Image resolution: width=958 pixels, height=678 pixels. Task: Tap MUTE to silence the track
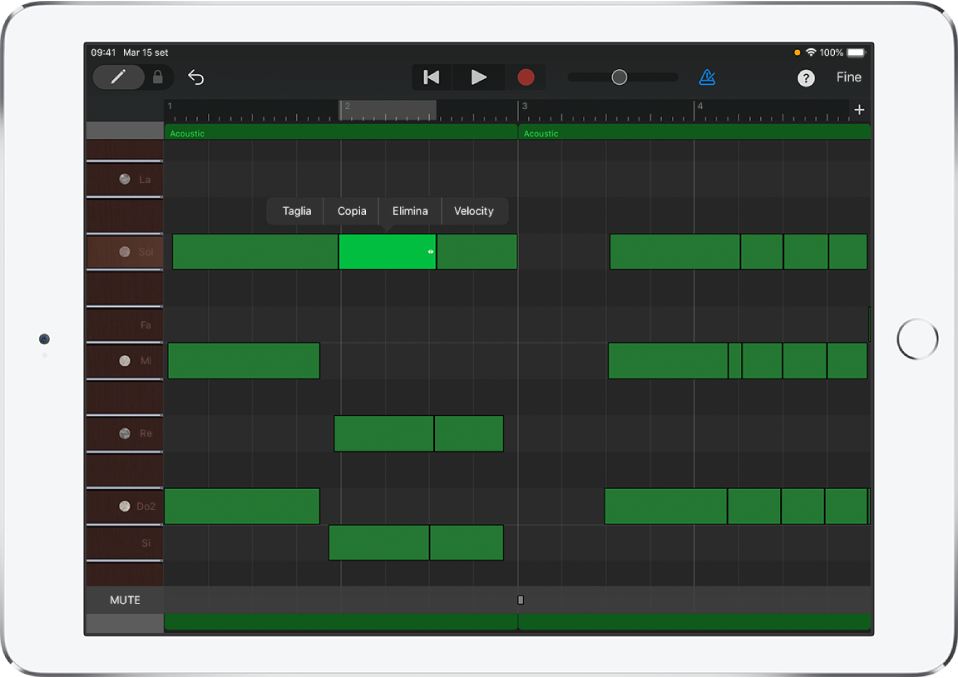[123, 600]
